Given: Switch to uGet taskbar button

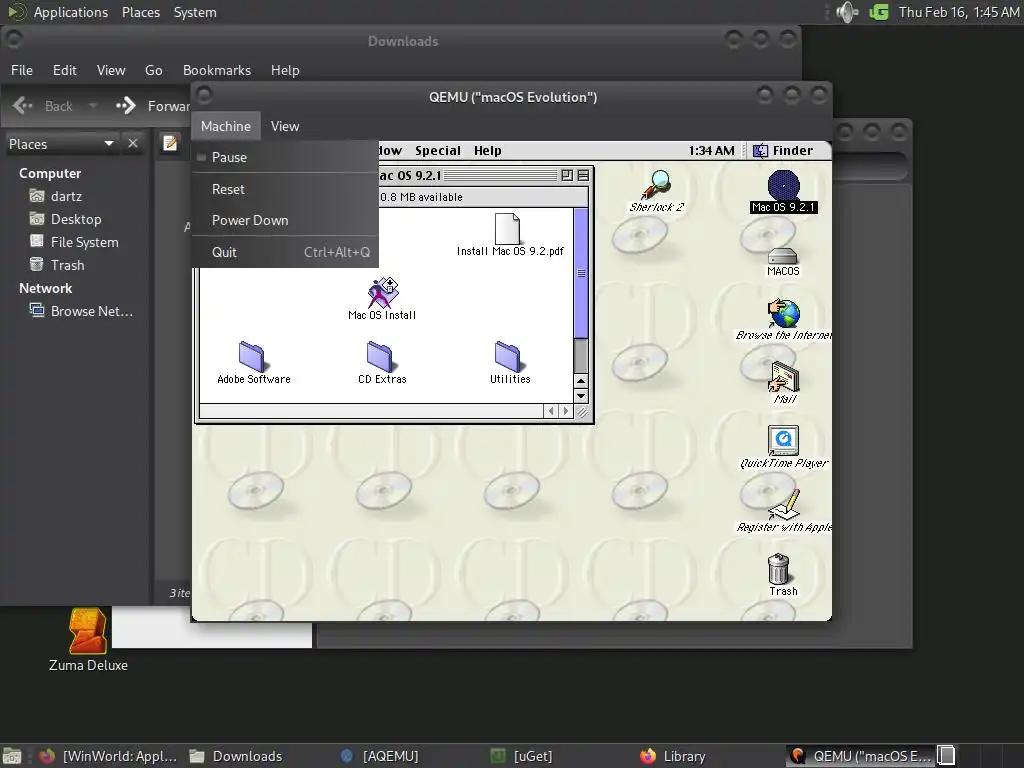Looking at the screenshot, I should (x=522, y=756).
